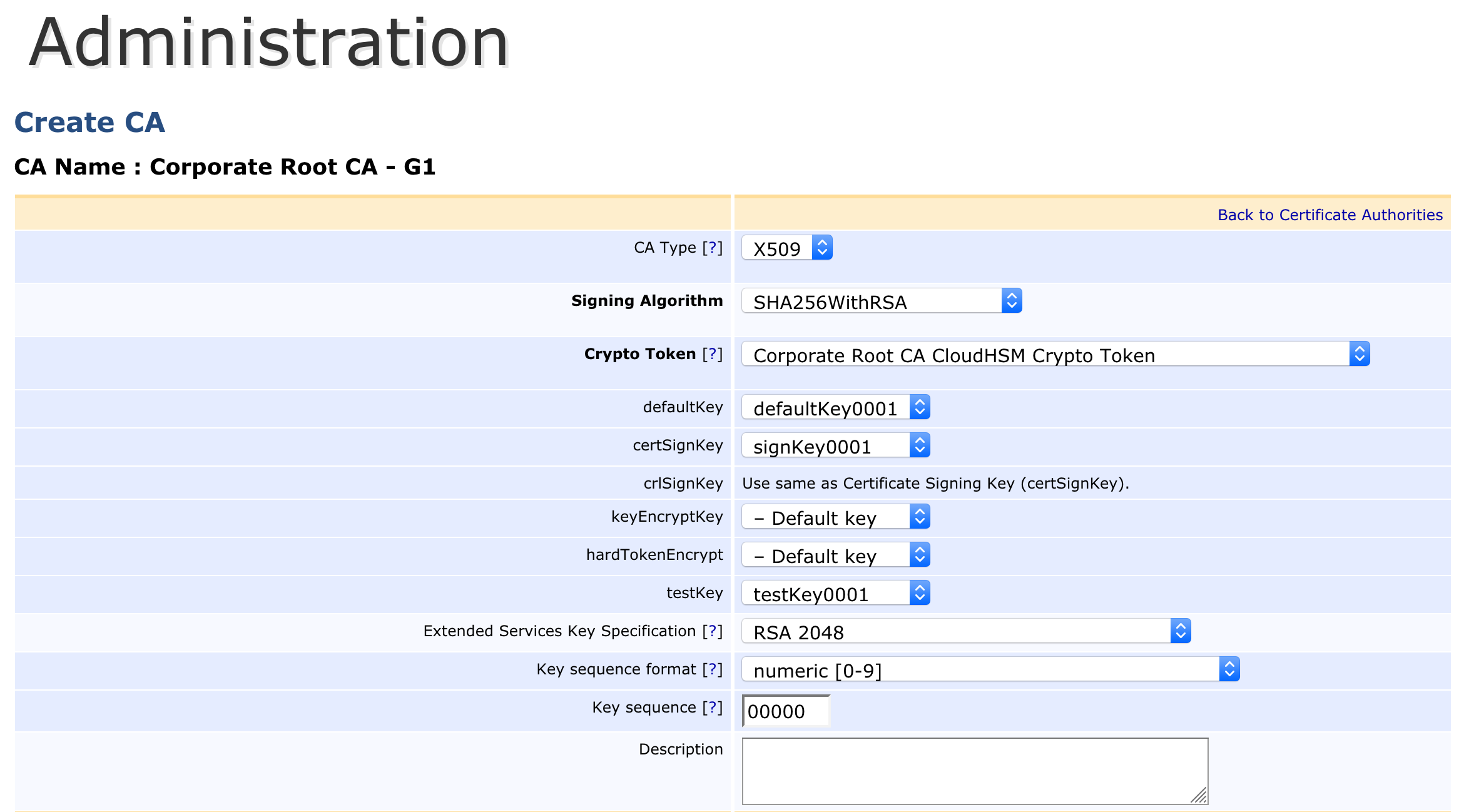Open the defaultKey0001 dropdown

[835, 408]
